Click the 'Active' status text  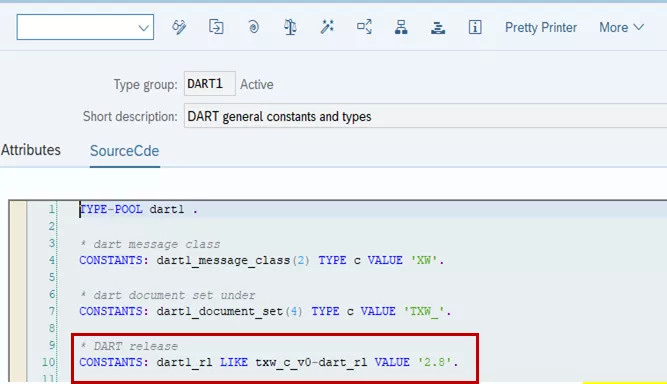click(257, 84)
